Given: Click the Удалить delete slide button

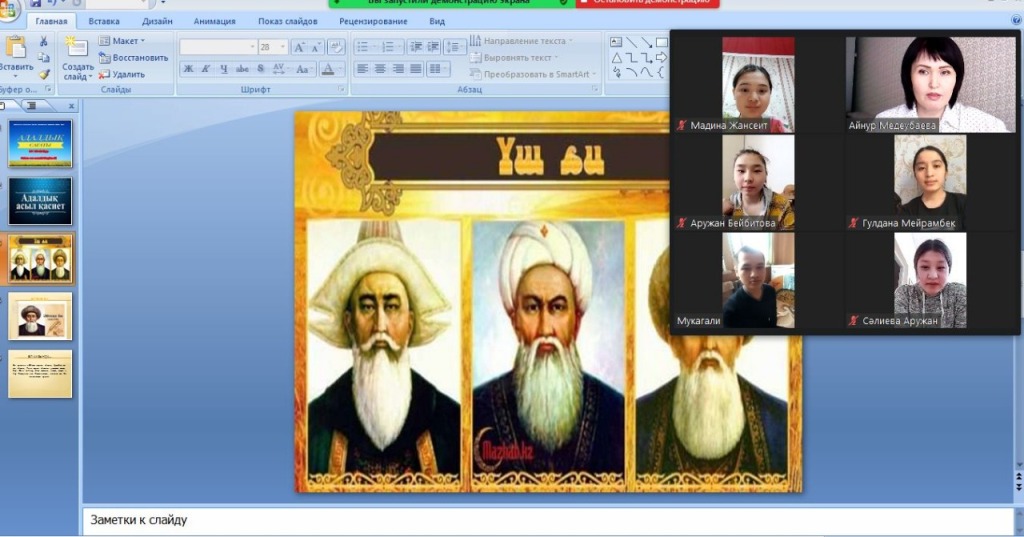Looking at the screenshot, I should [122, 74].
